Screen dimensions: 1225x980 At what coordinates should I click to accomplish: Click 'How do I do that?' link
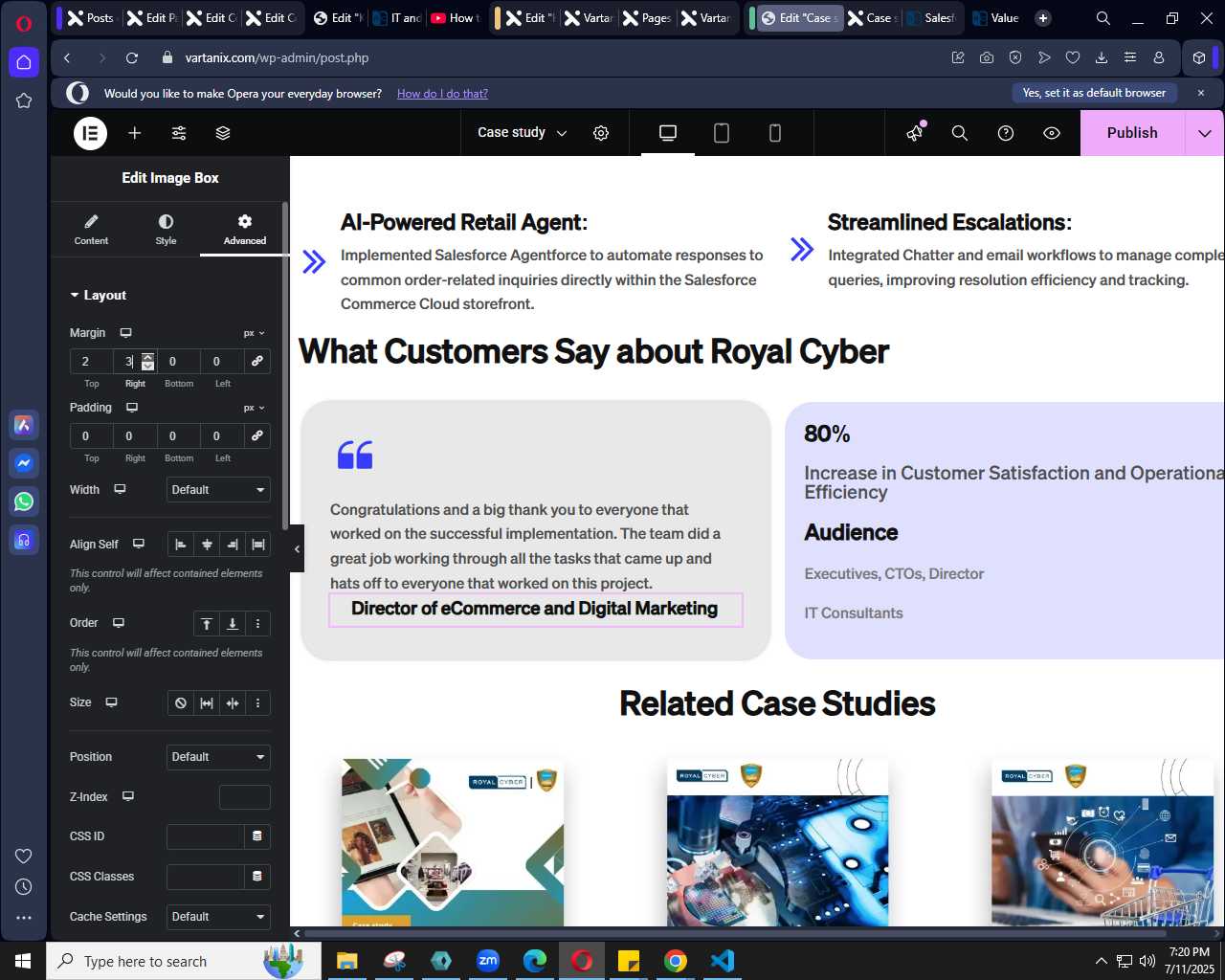pyautogui.click(x=442, y=94)
